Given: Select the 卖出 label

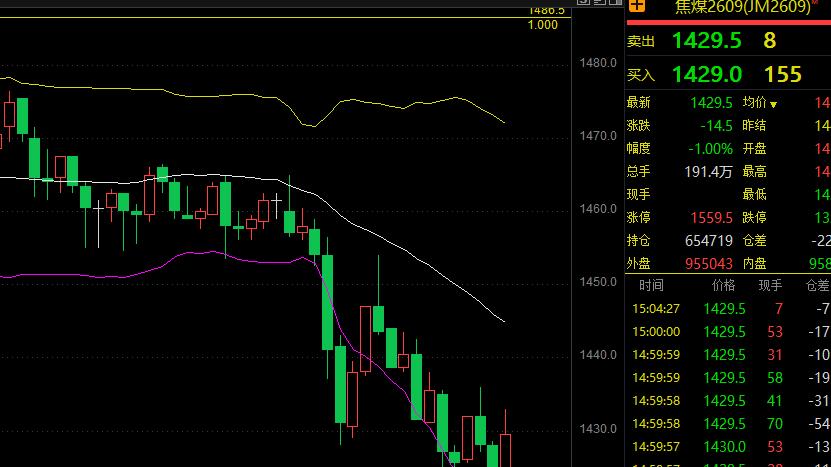Looking at the screenshot, I should (x=640, y=41).
